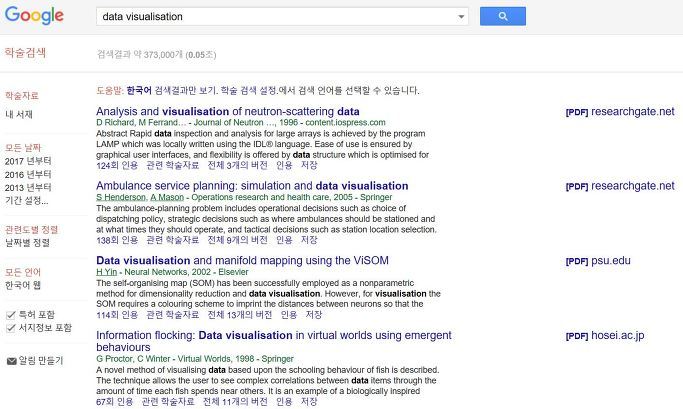The image size is (683, 409).
Task: Click 관련 학술자료 under the Information flocking result
Action: click(168, 402)
